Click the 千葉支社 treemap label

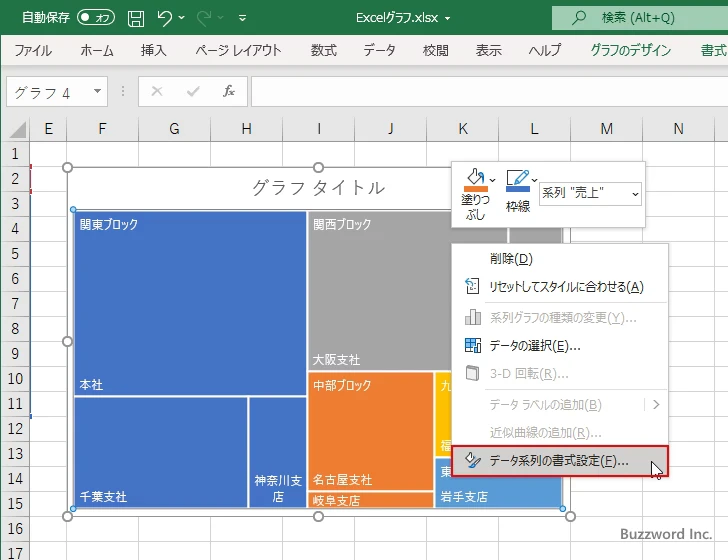click(x=103, y=496)
